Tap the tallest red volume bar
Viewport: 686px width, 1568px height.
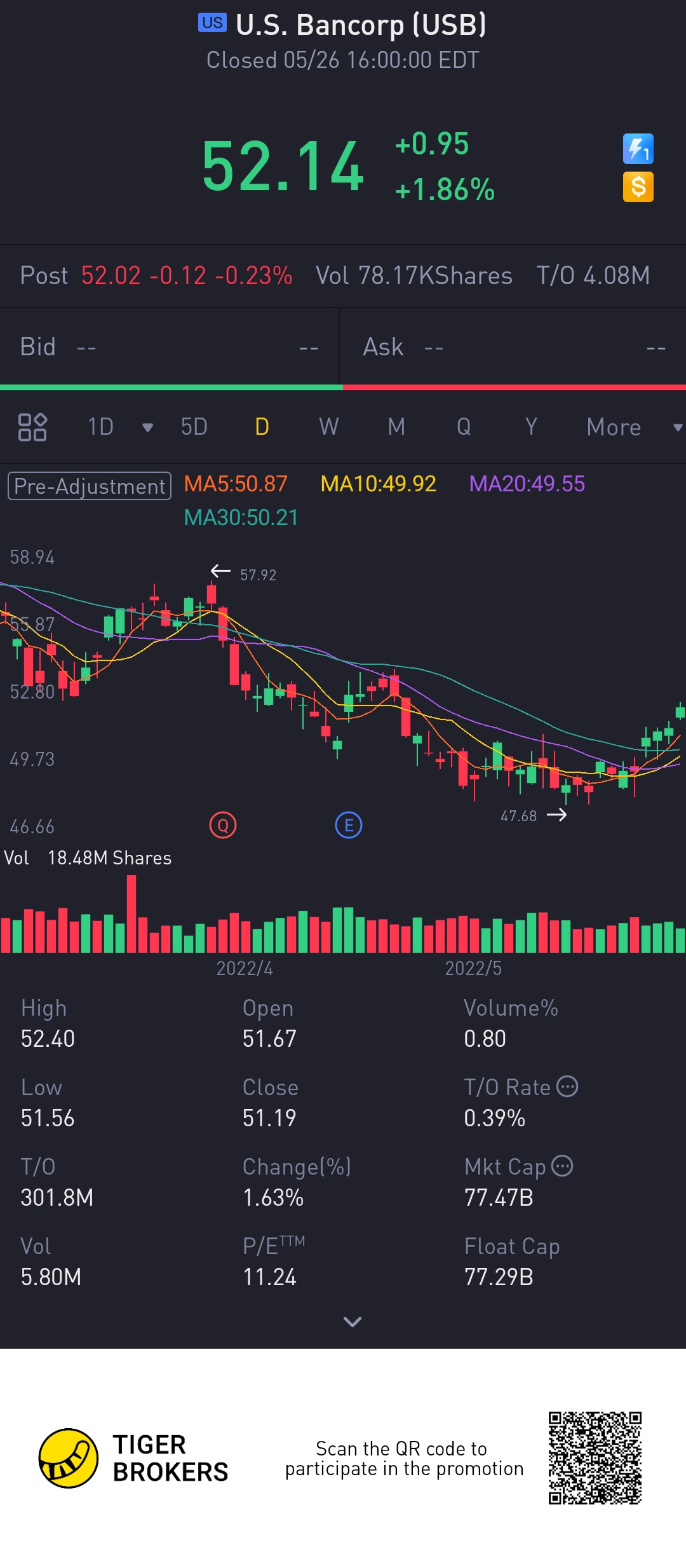(x=131, y=913)
